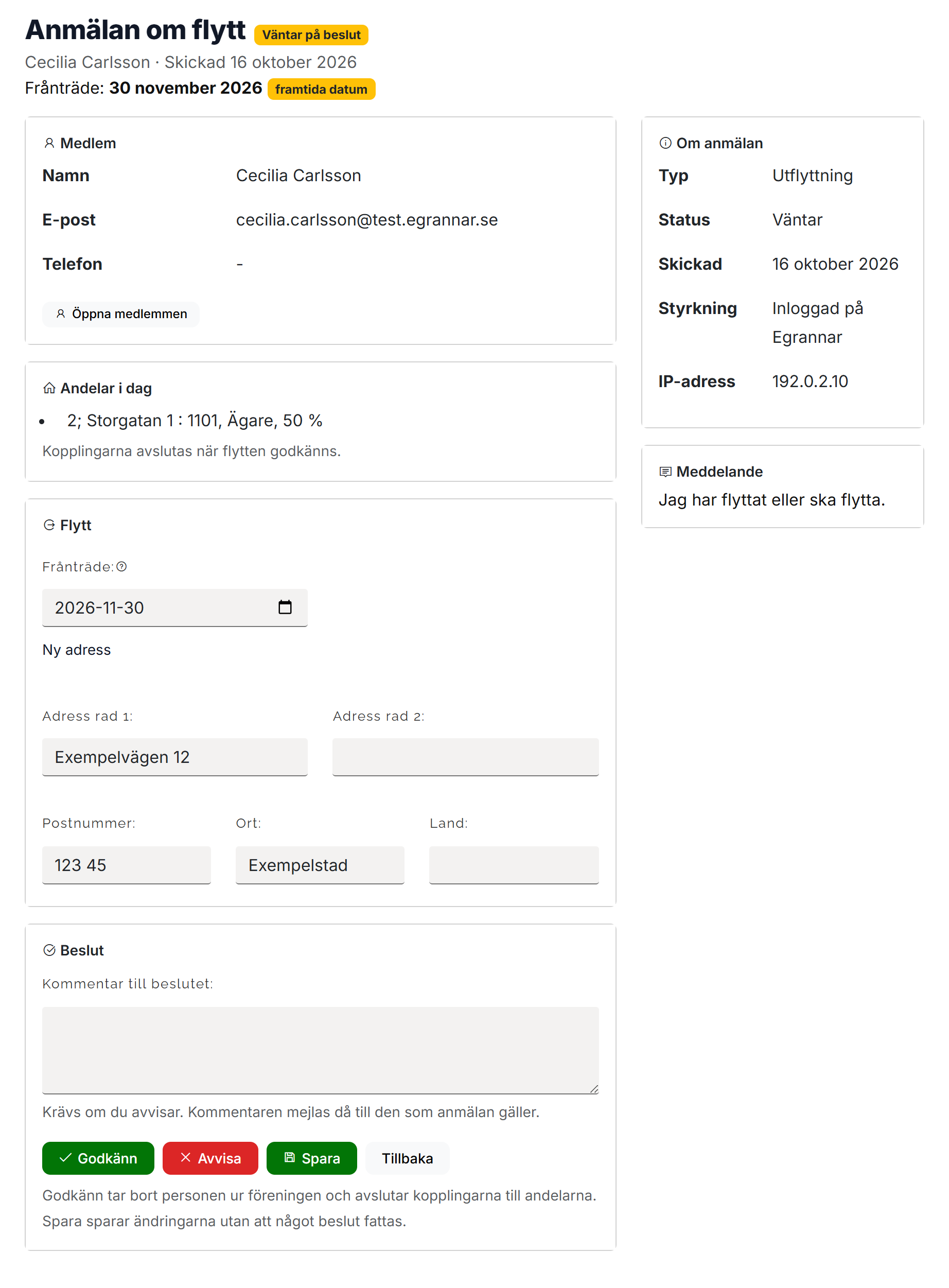The image size is (949, 1288).
Task: Click the Flytt section exit icon
Action: [x=49, y=525]
